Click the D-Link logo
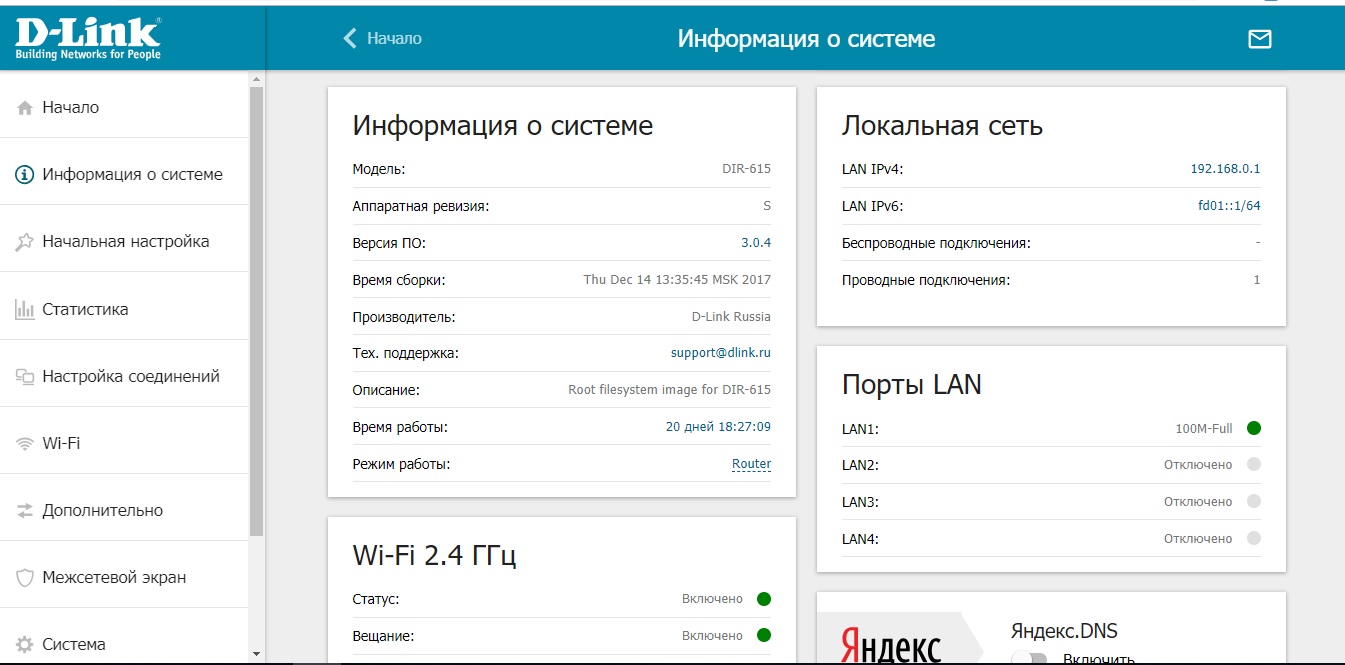This screenshot has width=1345, height=665. click(88, 37)
